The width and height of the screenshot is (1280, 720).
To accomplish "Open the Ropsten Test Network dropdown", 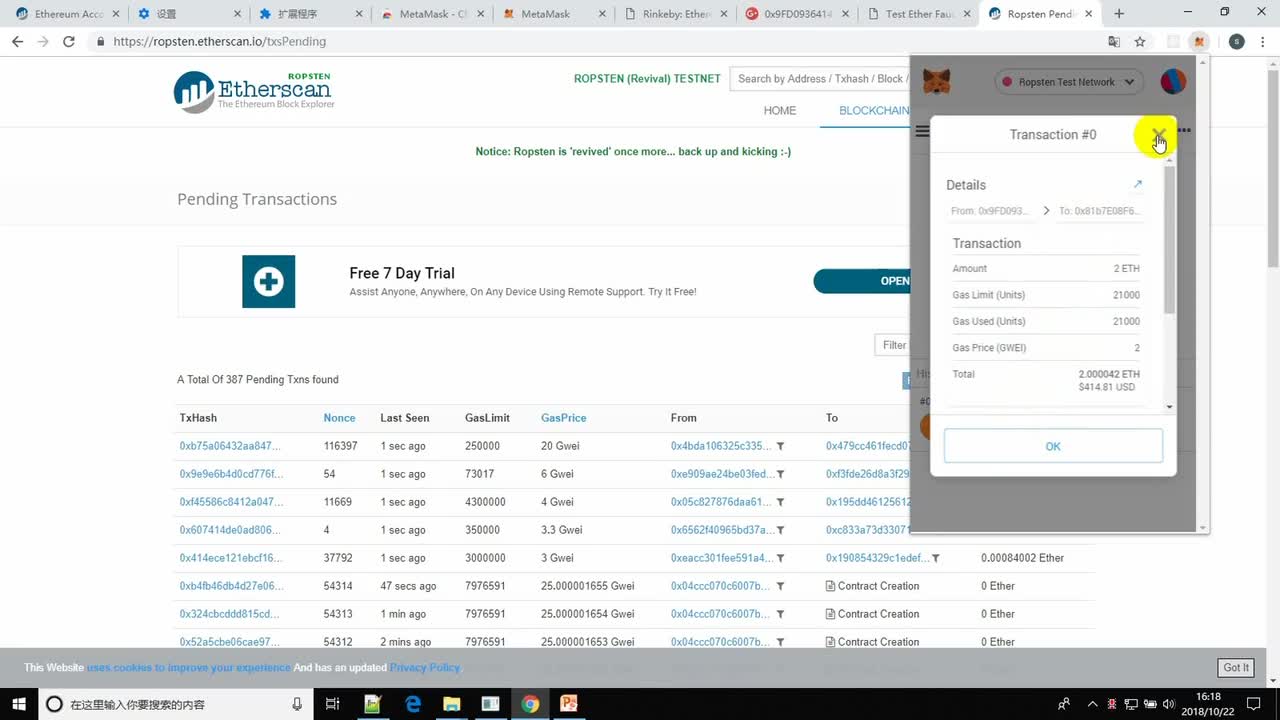I will (1068, 82).
